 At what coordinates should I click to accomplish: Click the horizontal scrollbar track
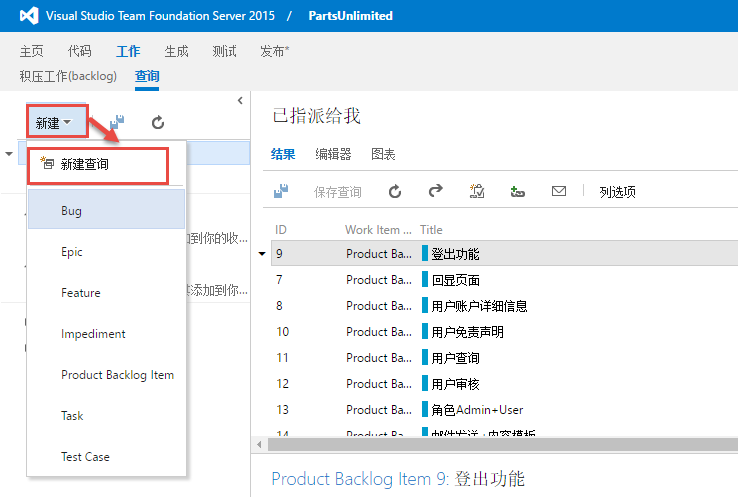tap(503, 444)
